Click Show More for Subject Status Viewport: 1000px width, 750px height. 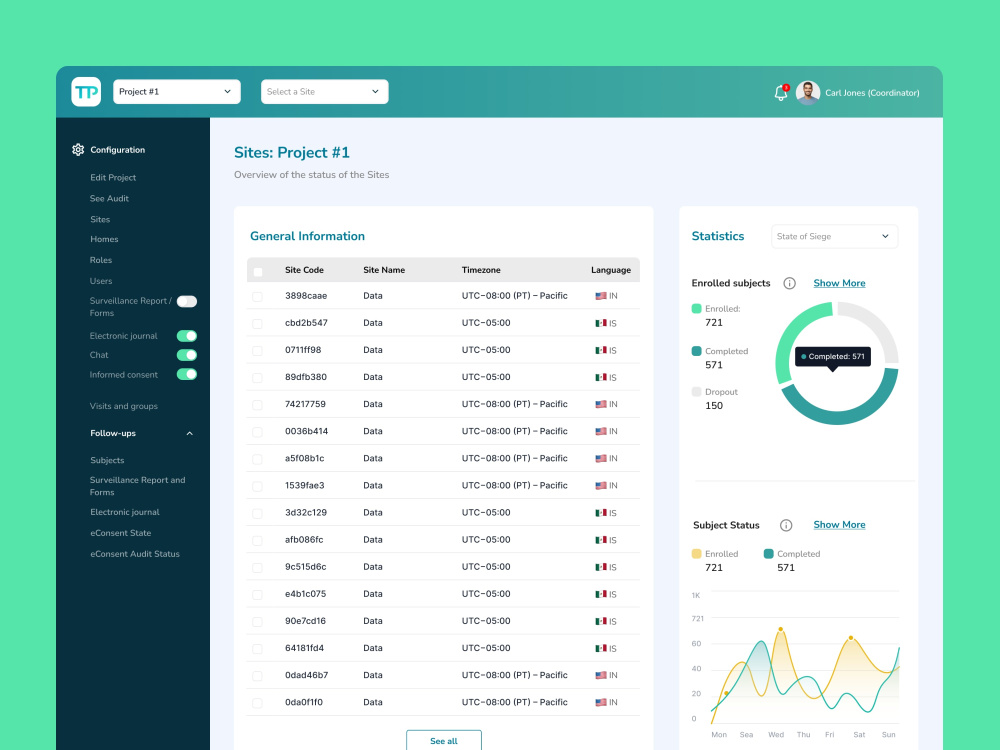point(839,525)
